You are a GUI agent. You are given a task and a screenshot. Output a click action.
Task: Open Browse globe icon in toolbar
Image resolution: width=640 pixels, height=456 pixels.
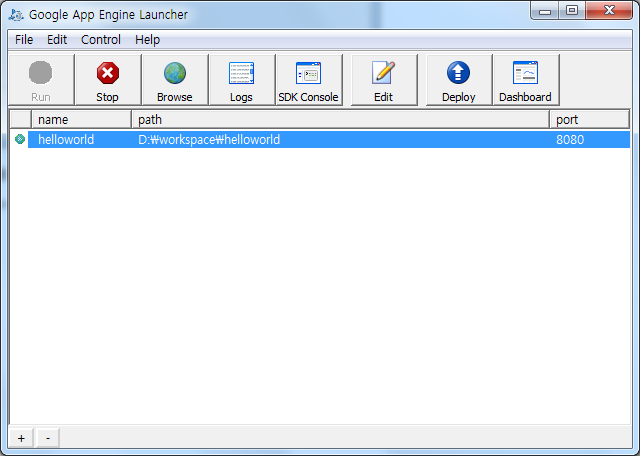175,80
